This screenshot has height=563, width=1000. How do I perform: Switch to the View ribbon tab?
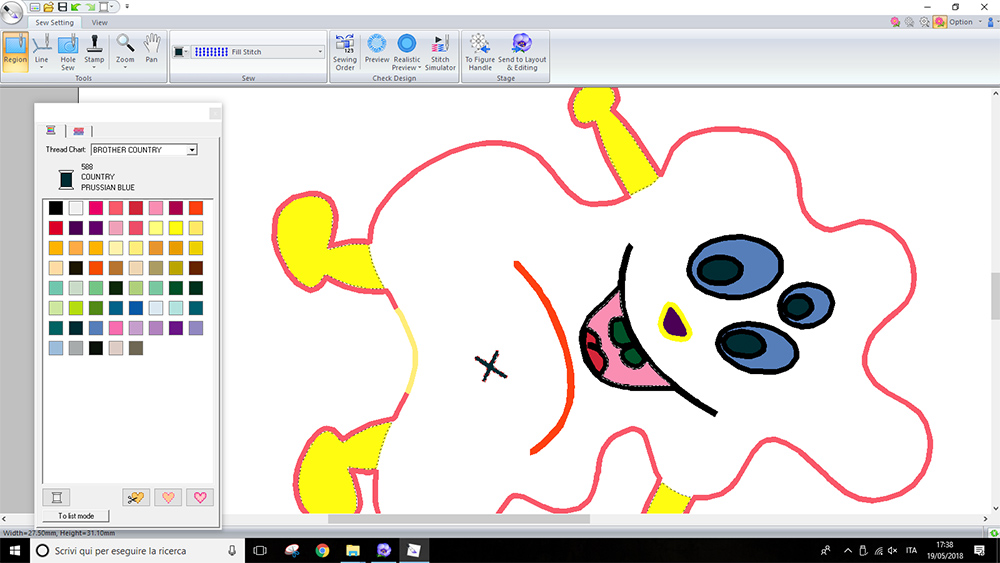pyautogui.click(x=99, y=22)
